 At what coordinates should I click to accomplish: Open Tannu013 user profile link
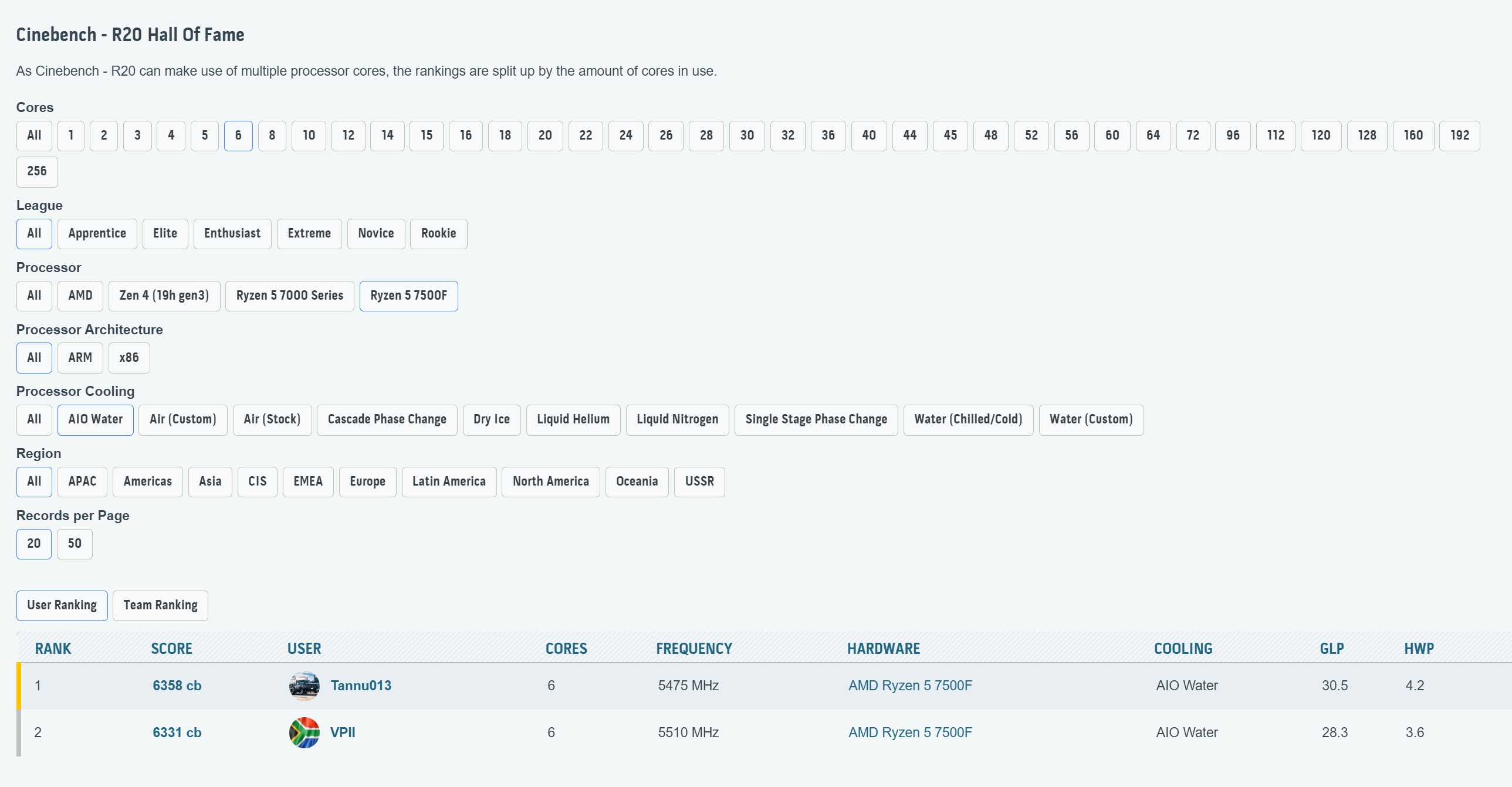360,686
